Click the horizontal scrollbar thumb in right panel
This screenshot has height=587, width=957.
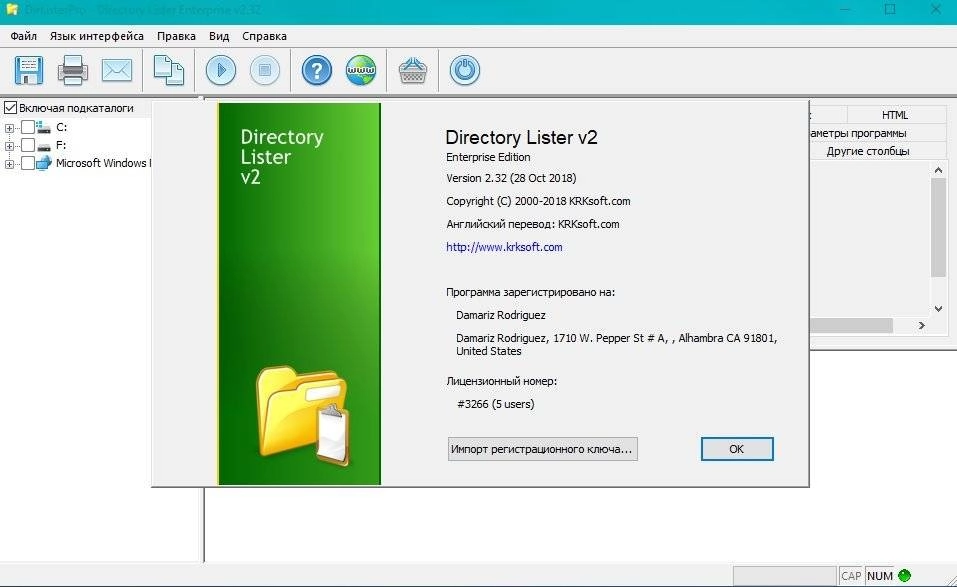coord(851,326)
